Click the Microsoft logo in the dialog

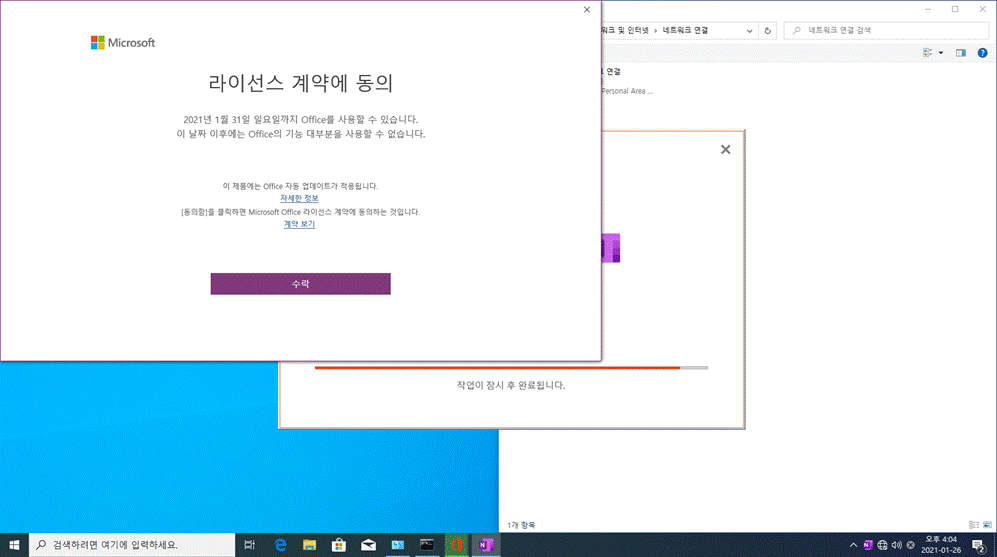tap(123, 43)
